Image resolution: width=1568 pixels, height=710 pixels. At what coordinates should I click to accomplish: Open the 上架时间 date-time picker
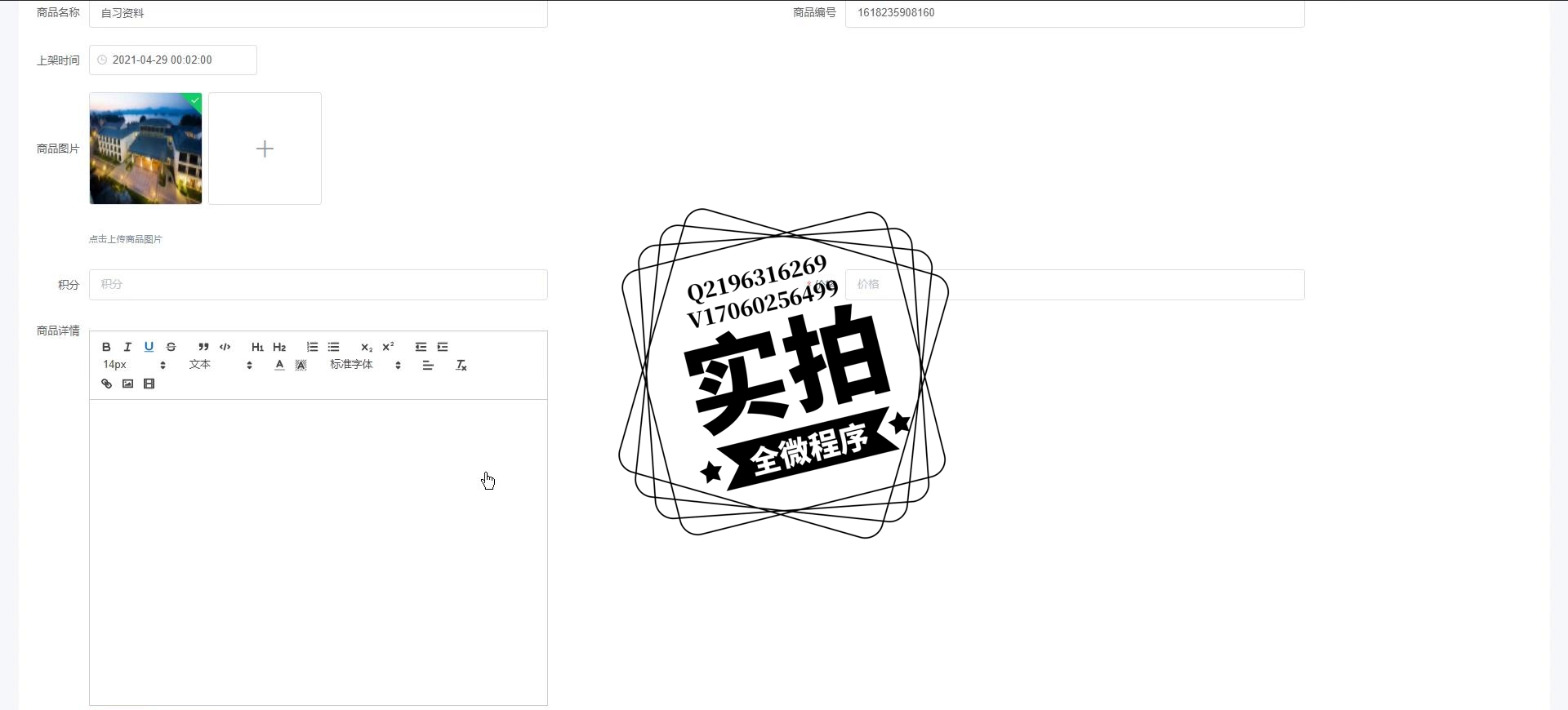tap(173, 60)
